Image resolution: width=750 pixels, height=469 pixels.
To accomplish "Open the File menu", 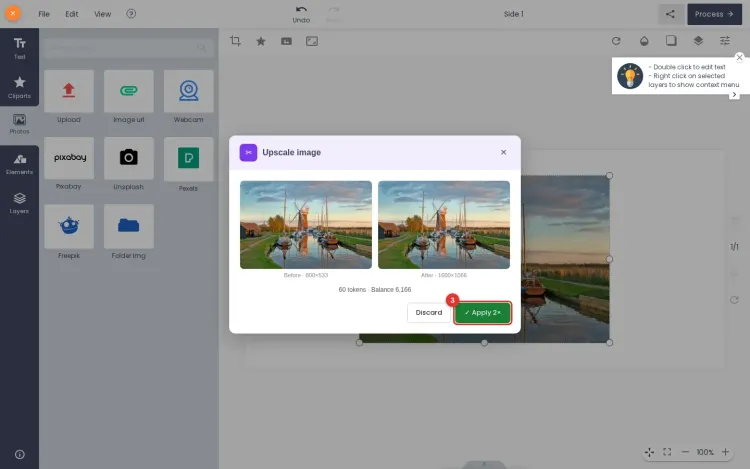I will (44, 14).
